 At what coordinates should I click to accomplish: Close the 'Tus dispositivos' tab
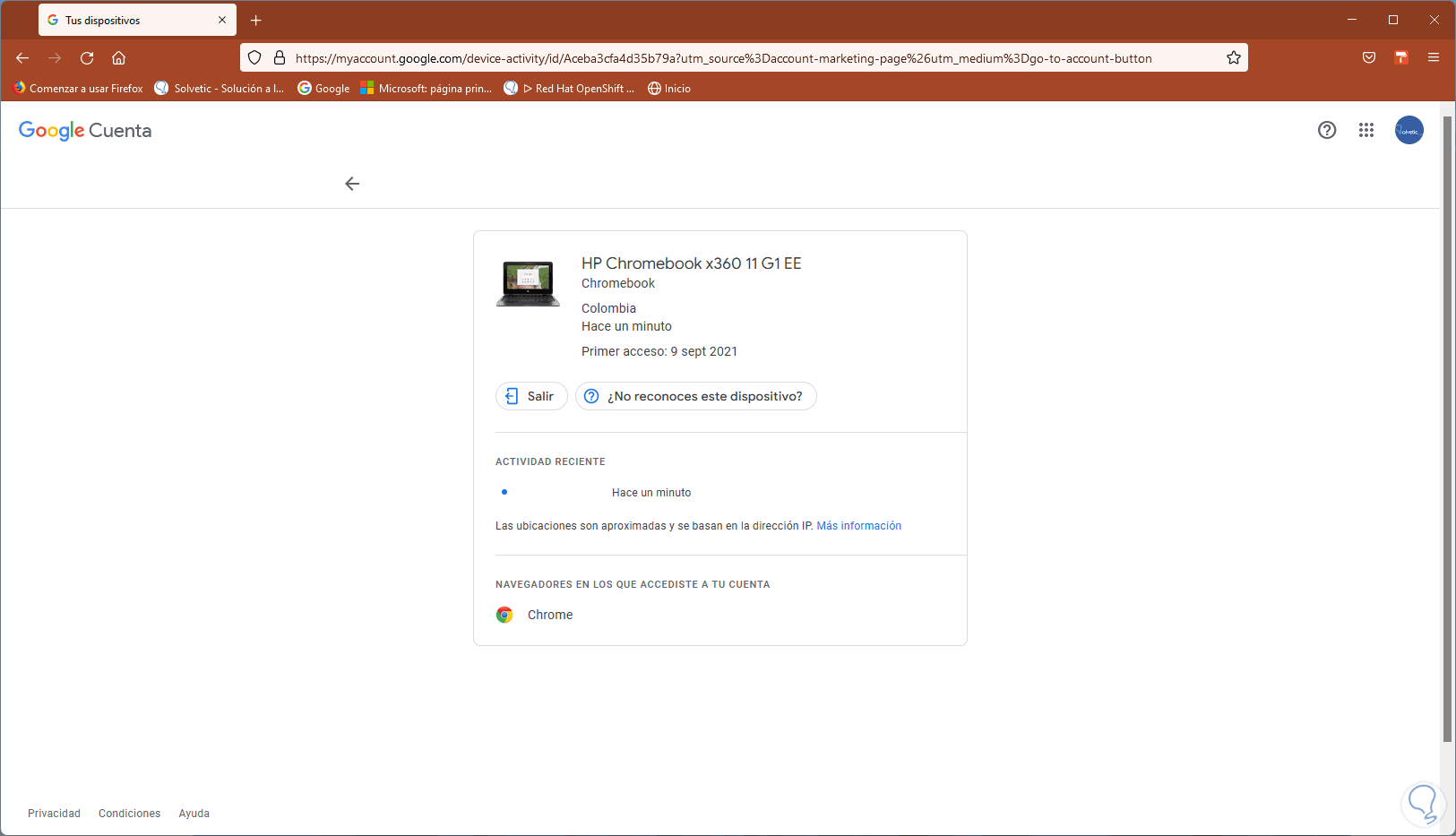coord(222,20)
